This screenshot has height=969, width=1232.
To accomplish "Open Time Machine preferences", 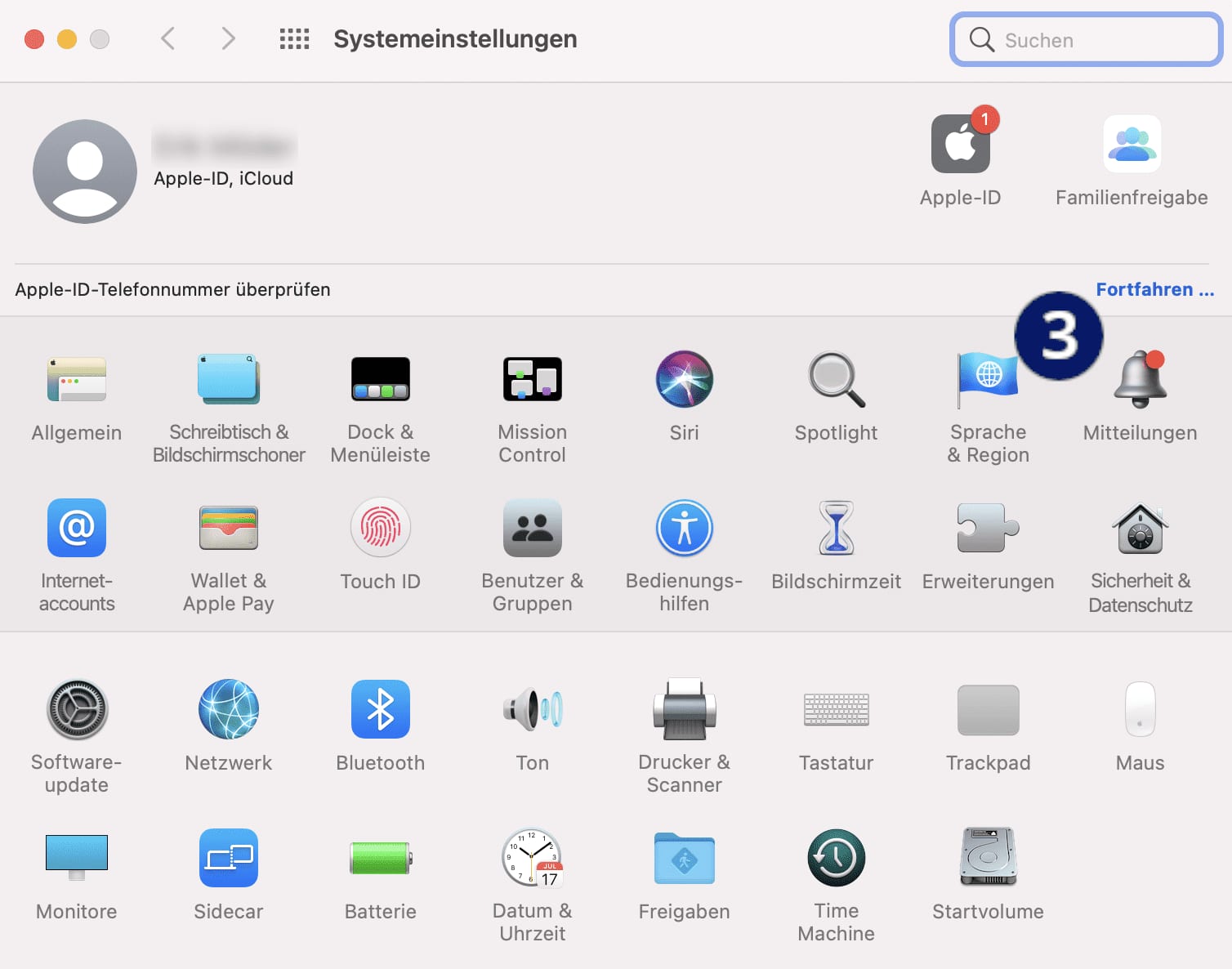I will 837,858.
